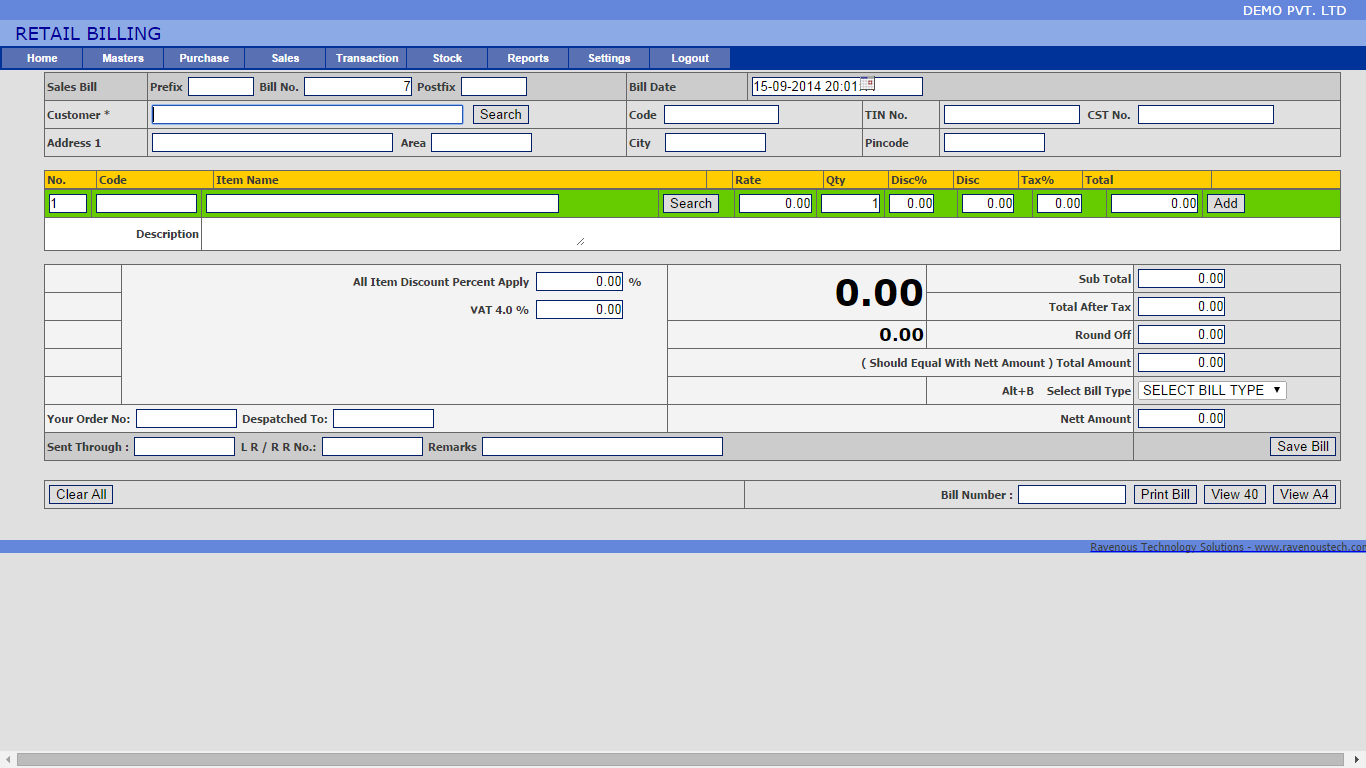This screenshot has height=768, width=1366.
Task: Expand the Select Bill Type dropdown
Action: click(1211, 390)
